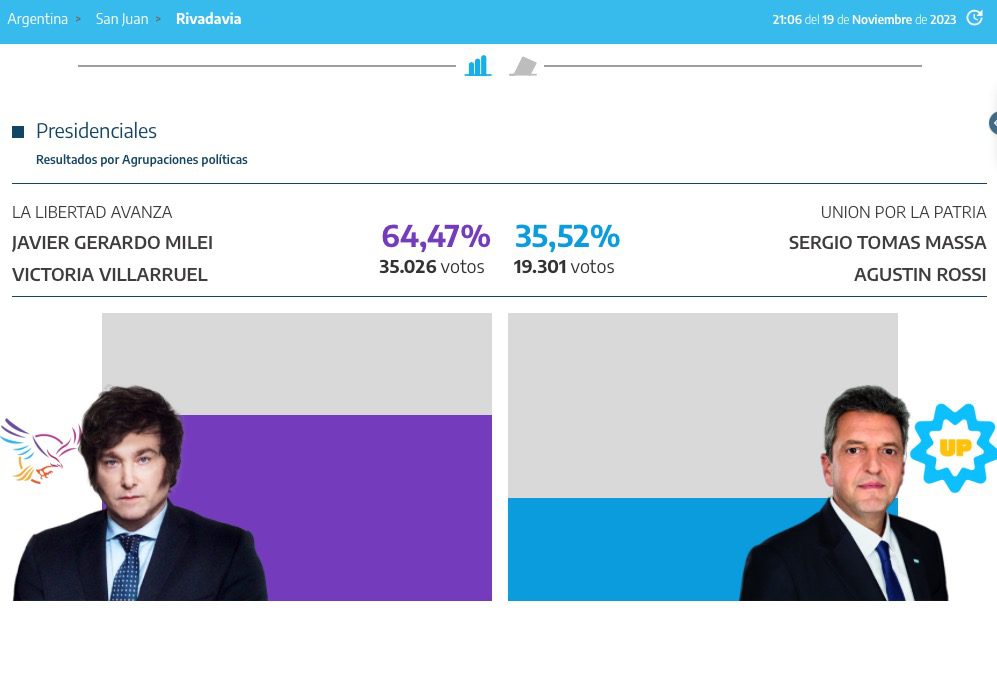Image resolution: width=997 pixels, height=674 pixels.
Task: Switch to the gray ballot view icon
Action: (x=523, y=67)
